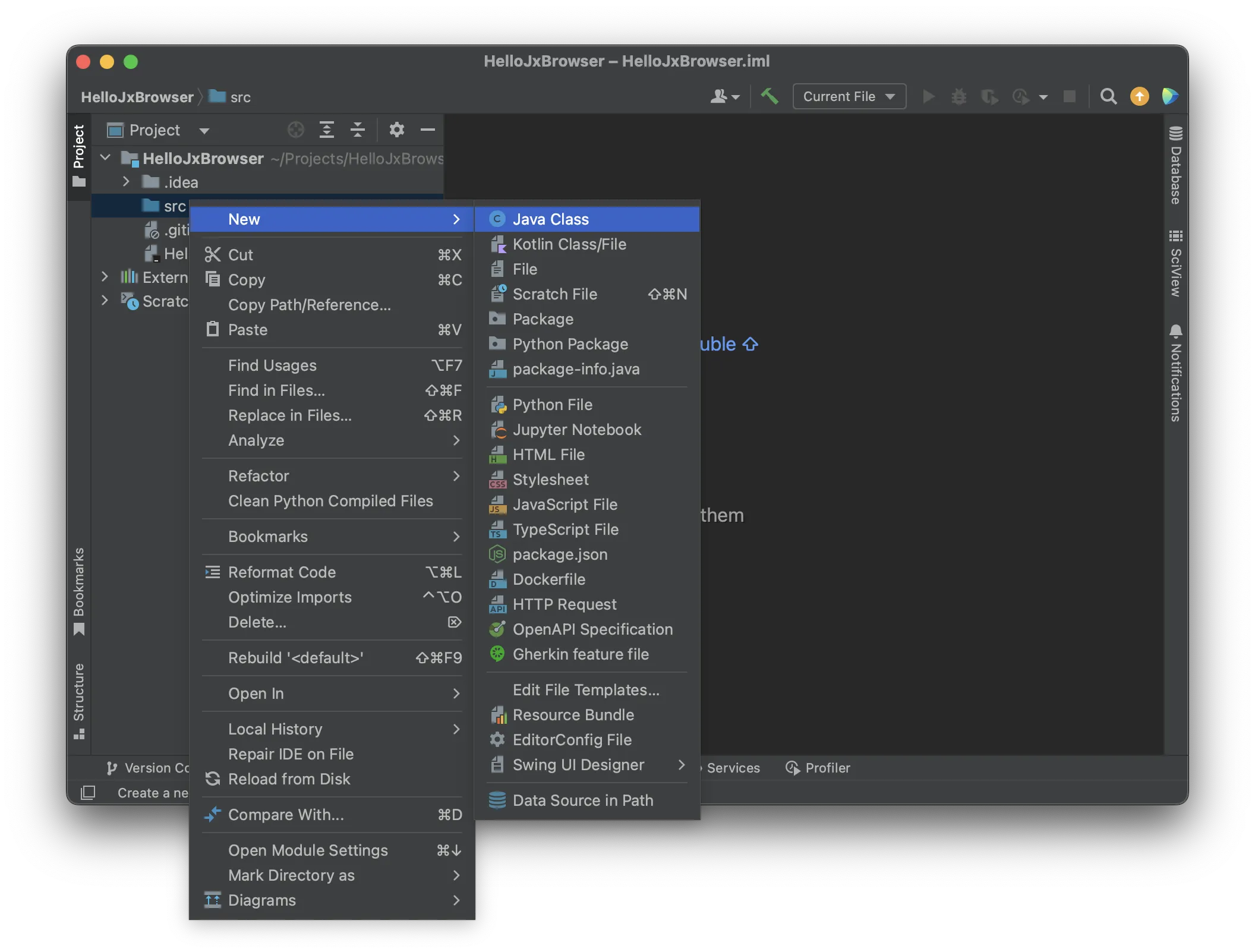The width and height of the screenshot is (1255, 952).
Task: Click Select Opened File target icon
Action: point(296,130)
